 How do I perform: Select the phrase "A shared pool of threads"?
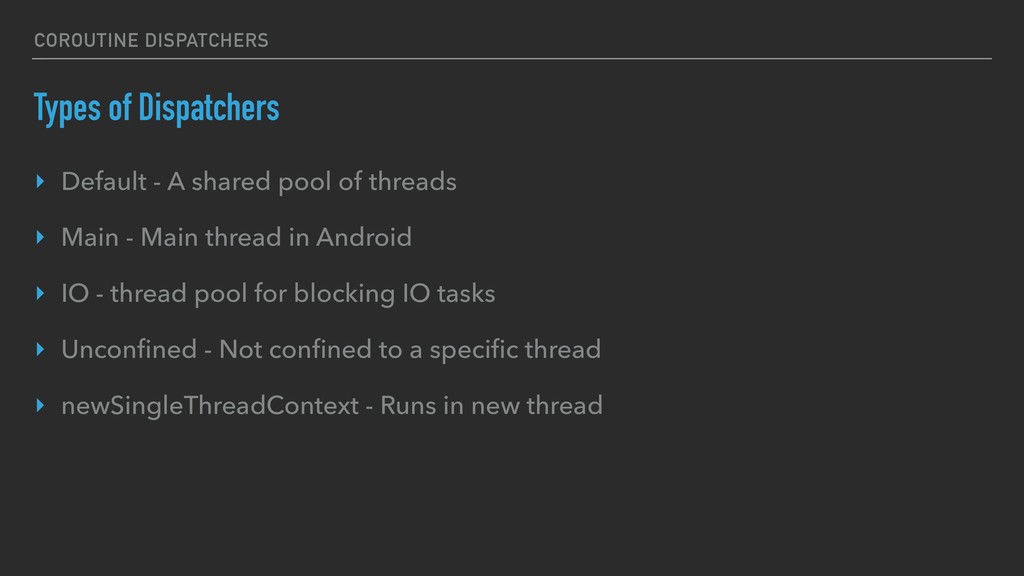pos(312,182)
